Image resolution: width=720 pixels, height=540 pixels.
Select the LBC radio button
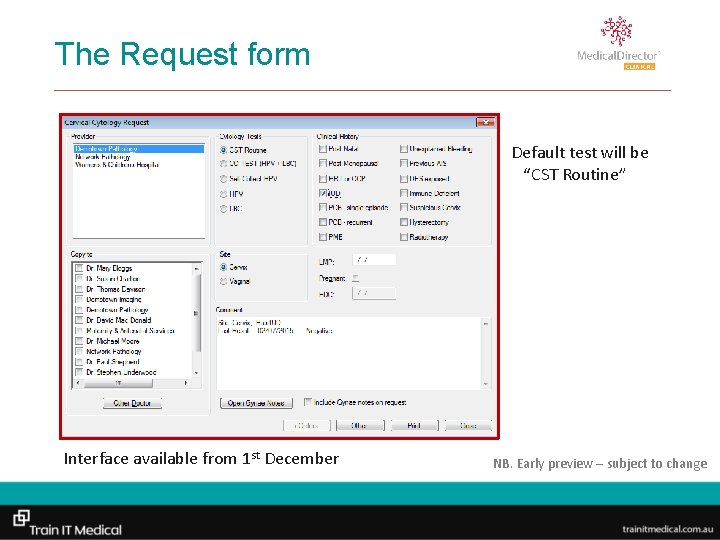tap(224, 208)
